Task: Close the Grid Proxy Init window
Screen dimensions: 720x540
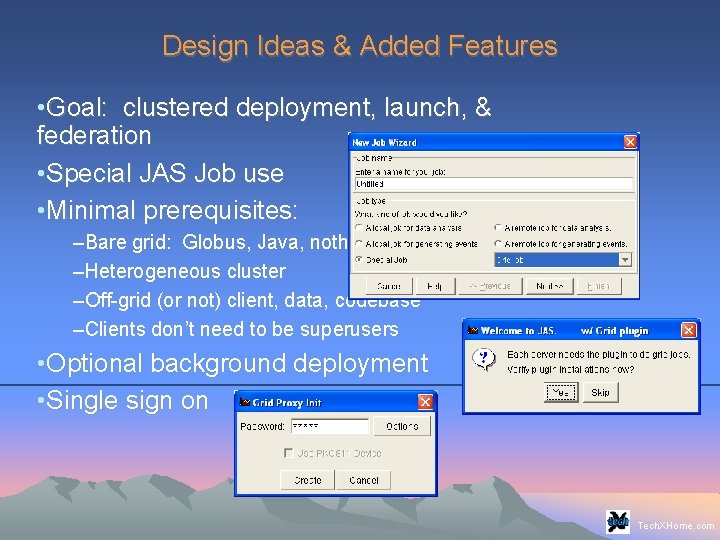Action: (x=425, y=402)
